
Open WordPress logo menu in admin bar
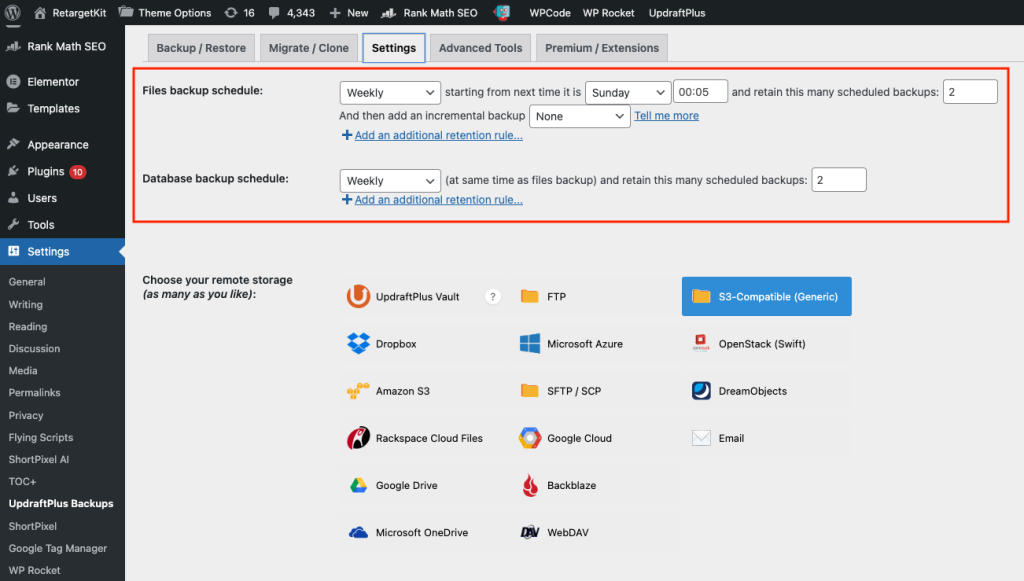click(12, 12)
